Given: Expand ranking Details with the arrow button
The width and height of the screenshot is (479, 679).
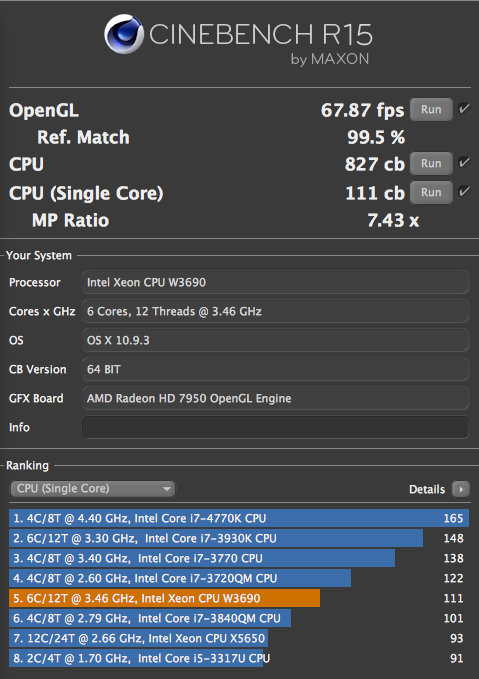Looking at the screenshot, I should 460,489.
